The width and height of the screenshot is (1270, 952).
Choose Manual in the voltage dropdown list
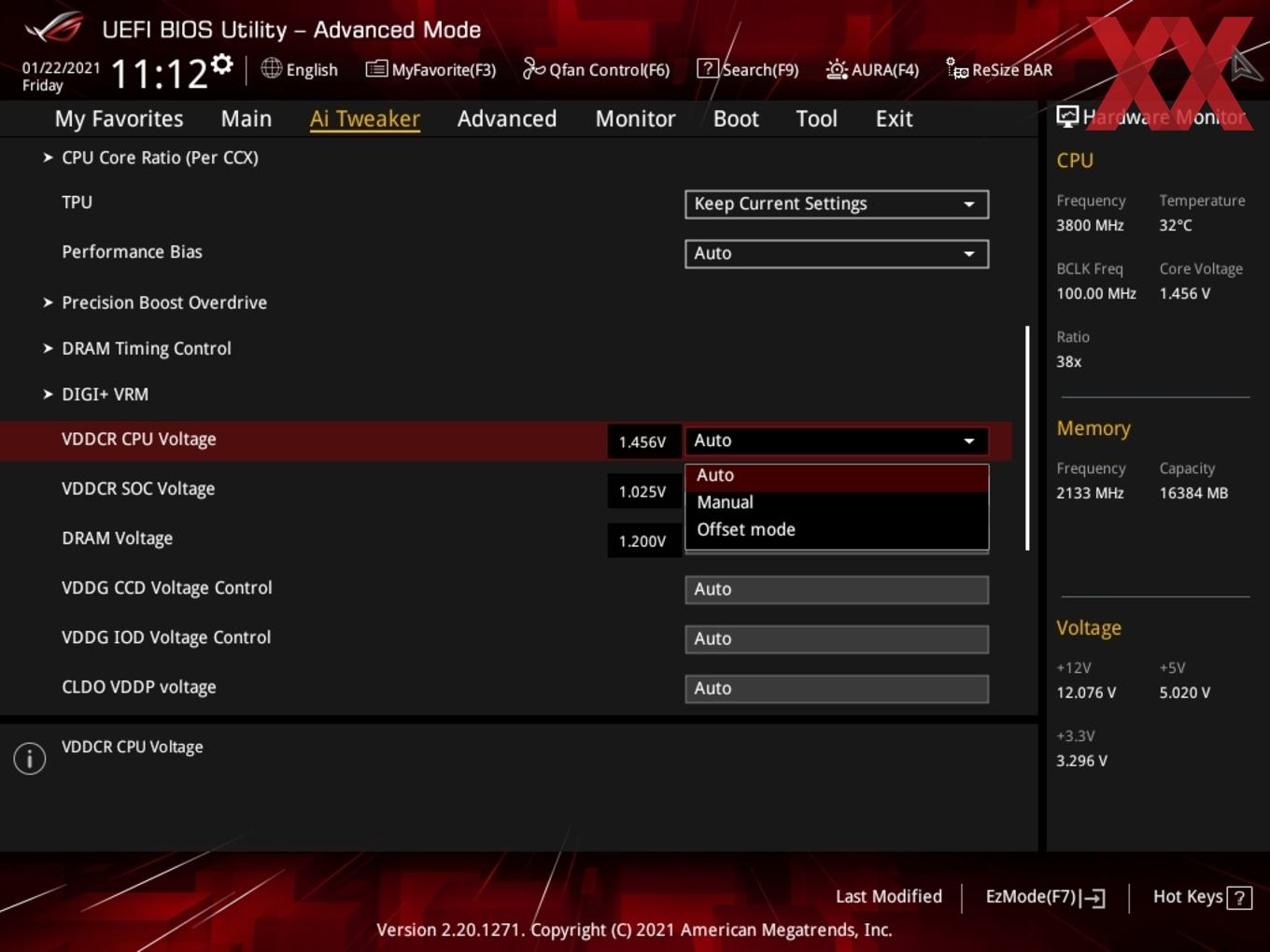pyautogui.click(x=837, y=502)
